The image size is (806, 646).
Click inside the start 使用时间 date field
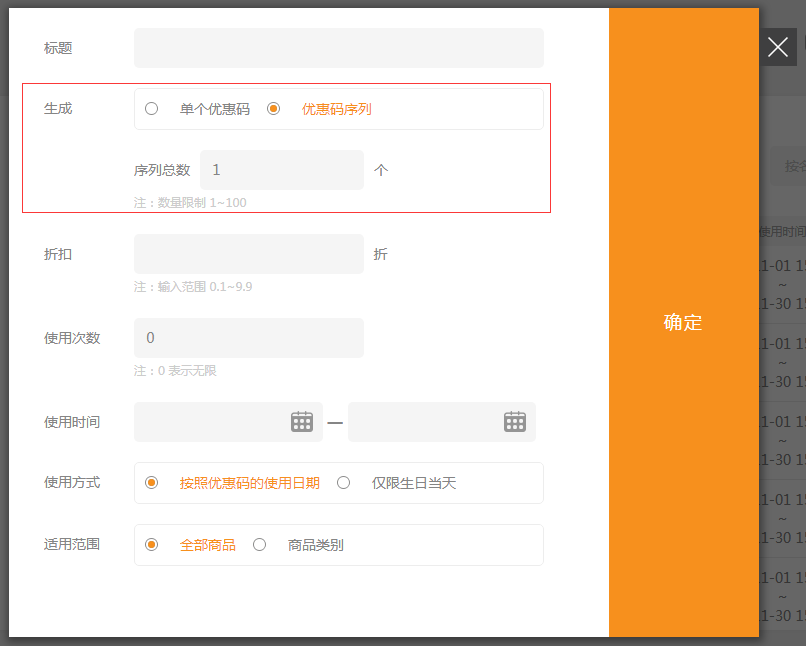click(x=210, y=422)
